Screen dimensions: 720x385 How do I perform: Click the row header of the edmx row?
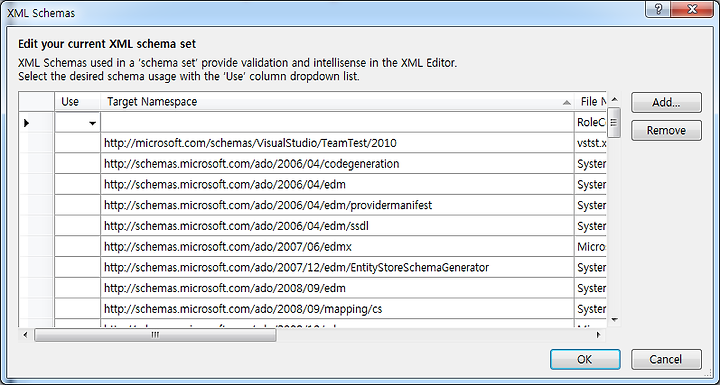[37, 247]
